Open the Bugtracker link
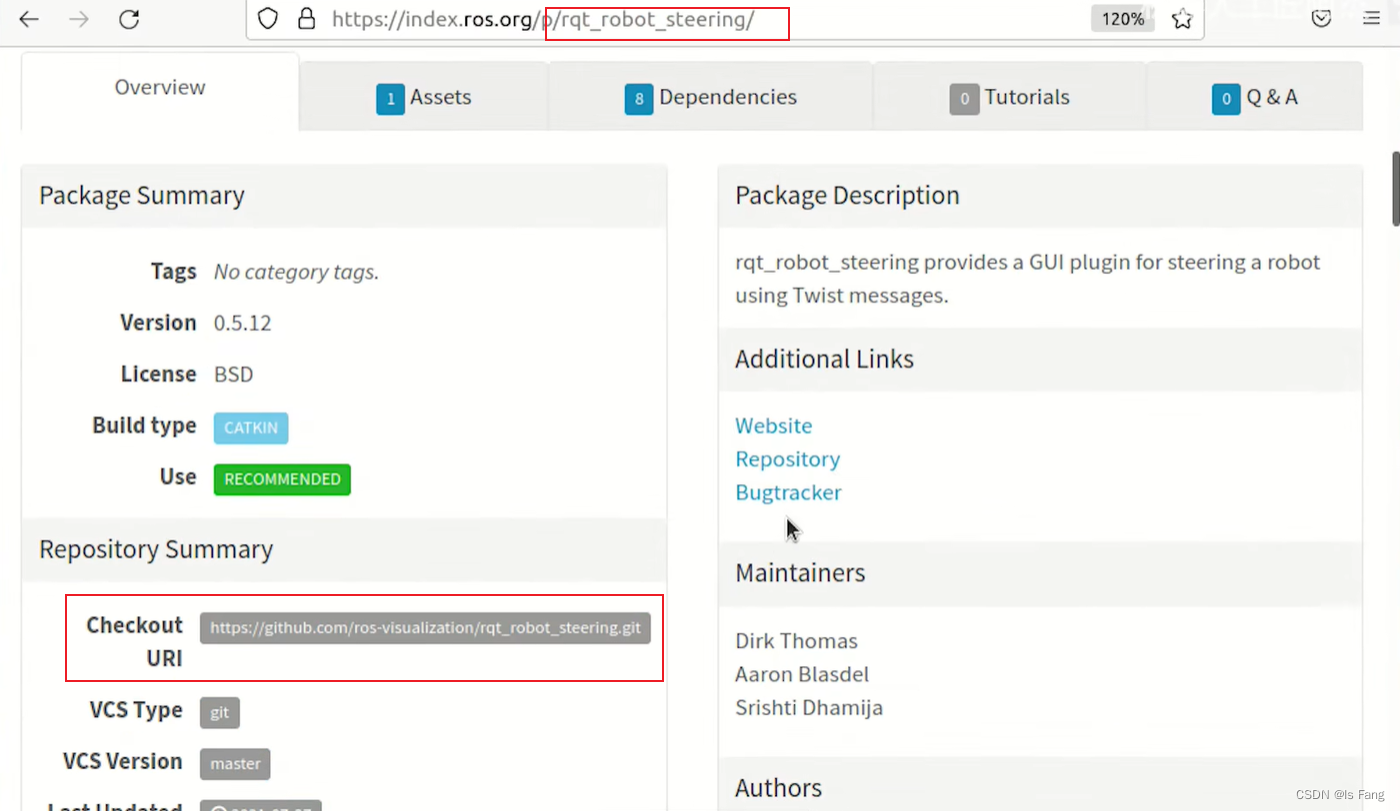The height and width of the screenshot is (811, 1400). (x=788, y=492)
